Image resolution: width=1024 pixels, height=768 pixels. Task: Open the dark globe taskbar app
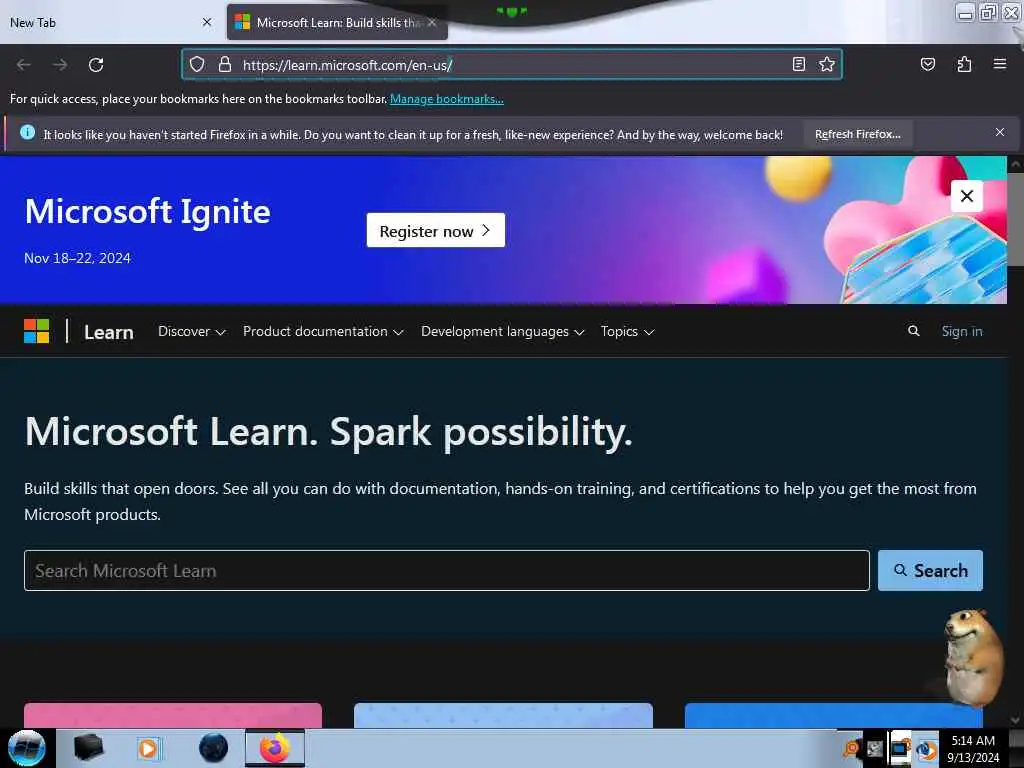213,748
